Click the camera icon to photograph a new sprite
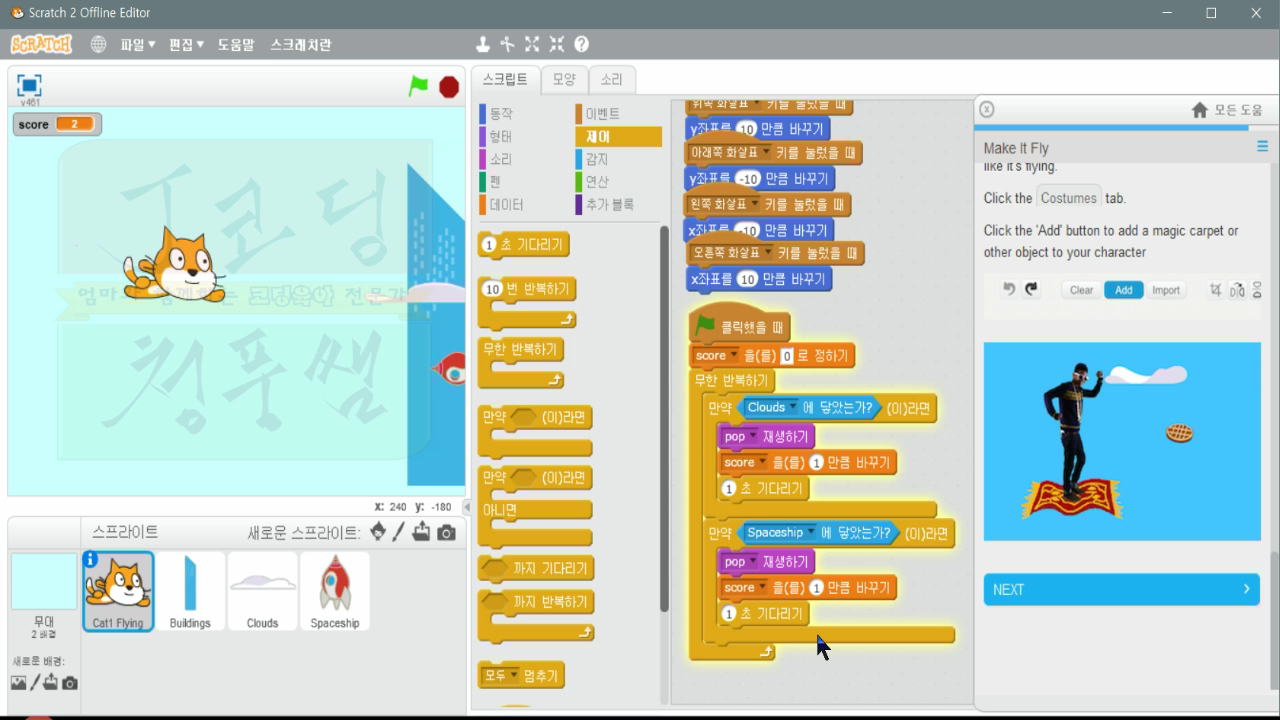The image size is (1280, 720). [x=445, y=533]
